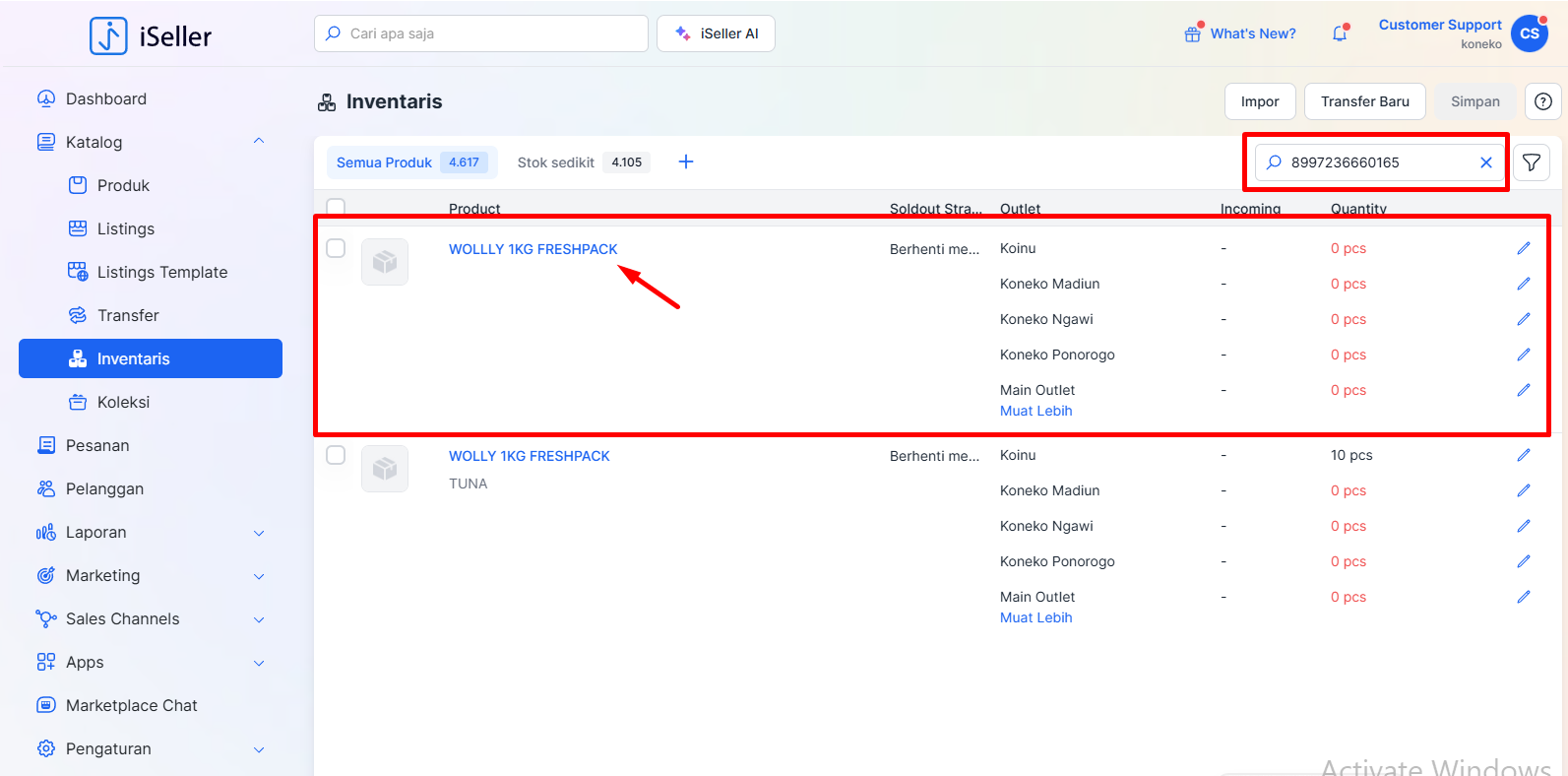Edit Koinu quantity for WOLLLY 1KG FRESHPACK
The image size is (1568, 776).
click(1523, 248)
